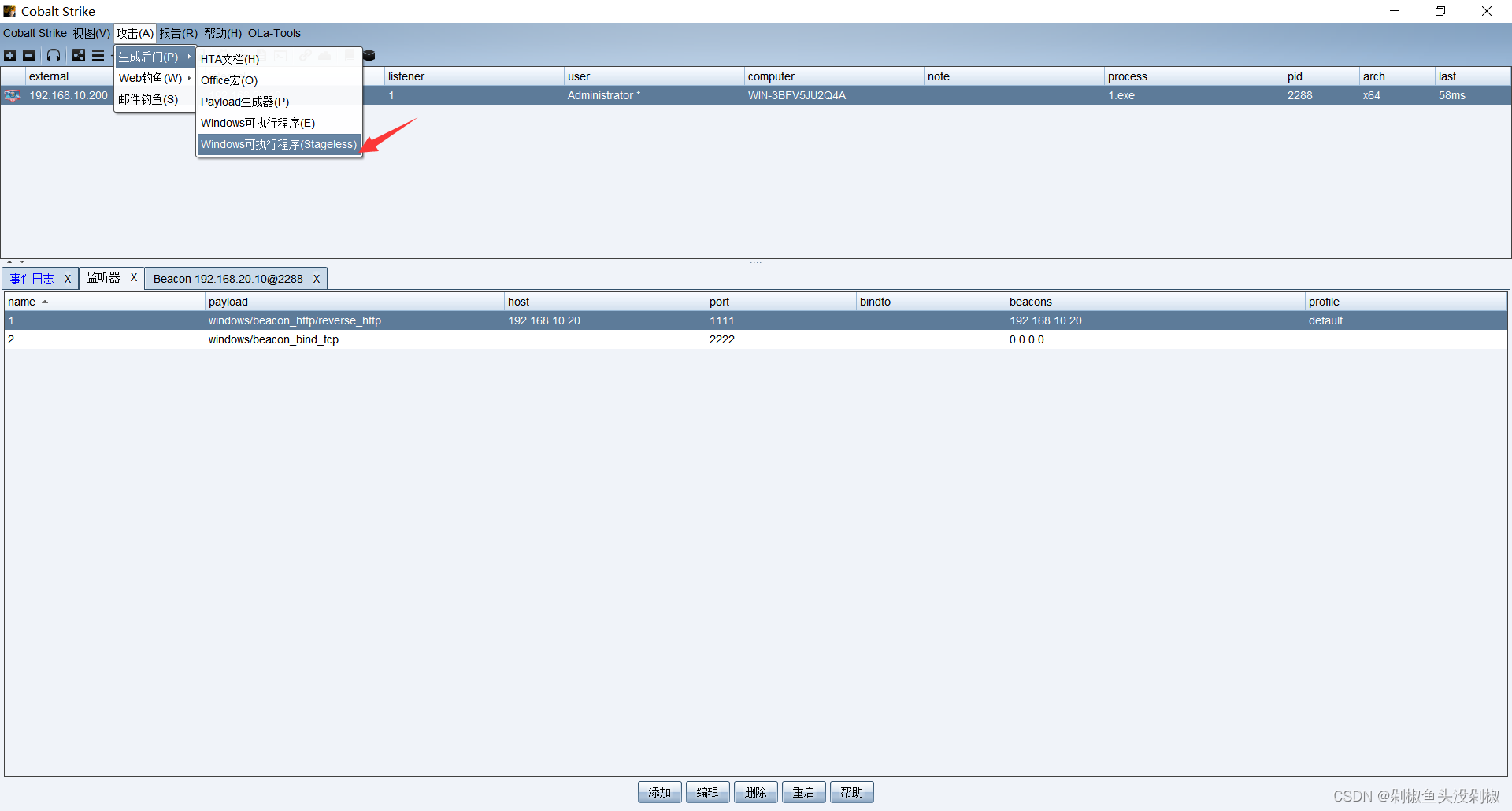Select Windows可执行程序(E) entry
This screenshot has width=1512, height=811.
pos(279,123)
